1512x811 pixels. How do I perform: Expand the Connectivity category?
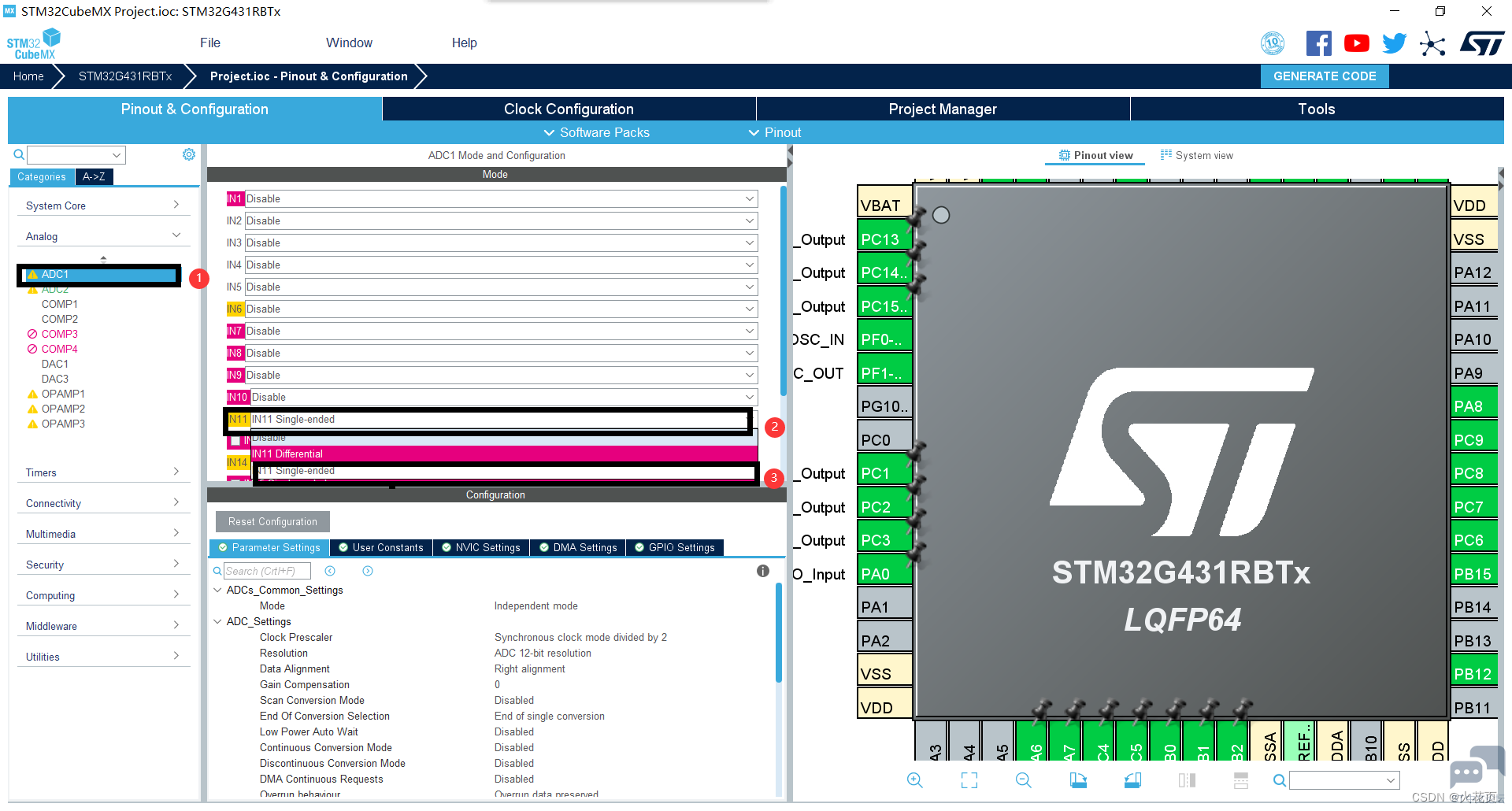(103, 503)
